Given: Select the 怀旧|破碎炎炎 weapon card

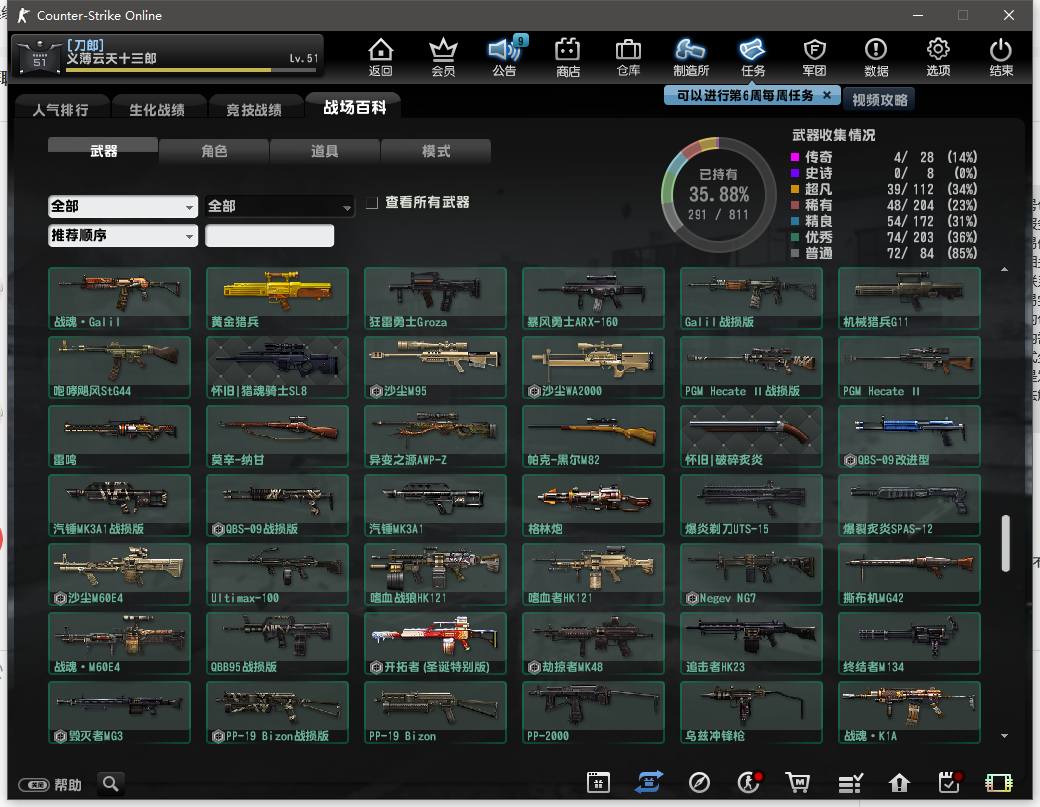Looking at the screenshot, I should click(751, 436).
